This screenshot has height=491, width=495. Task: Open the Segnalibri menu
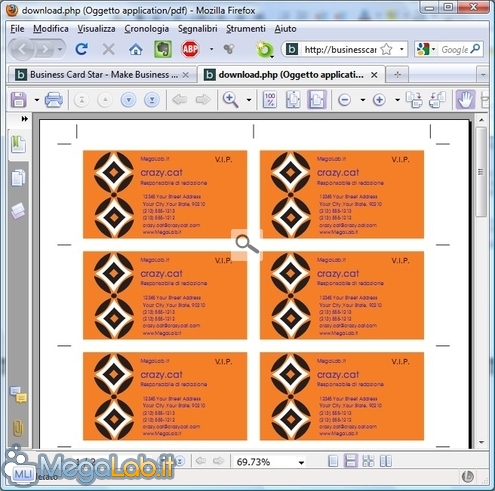198,29
